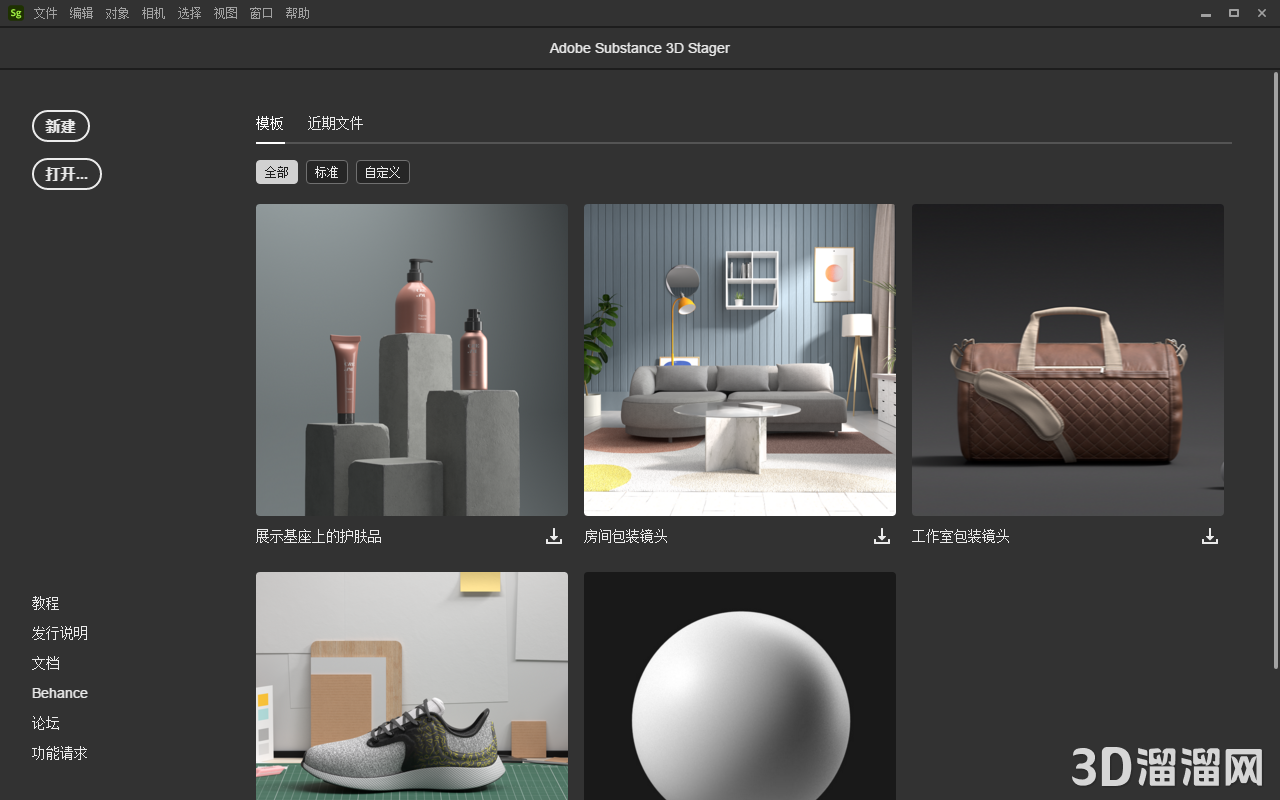1280x800 pixels.
Task: Click the Substance 3D Stager logo icon
Action: [15, 13]
